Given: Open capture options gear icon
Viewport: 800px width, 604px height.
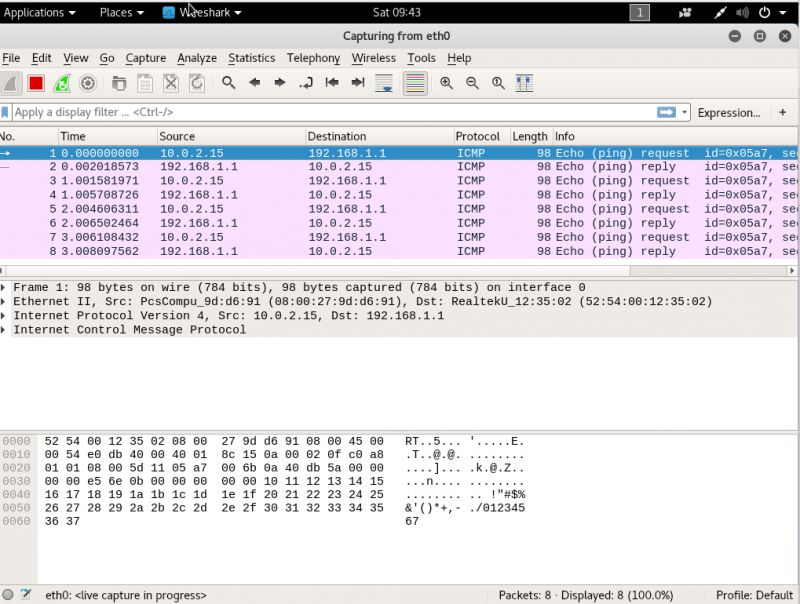Looking at the screenshot, I should pyautogui.click(x=88, y=83).
